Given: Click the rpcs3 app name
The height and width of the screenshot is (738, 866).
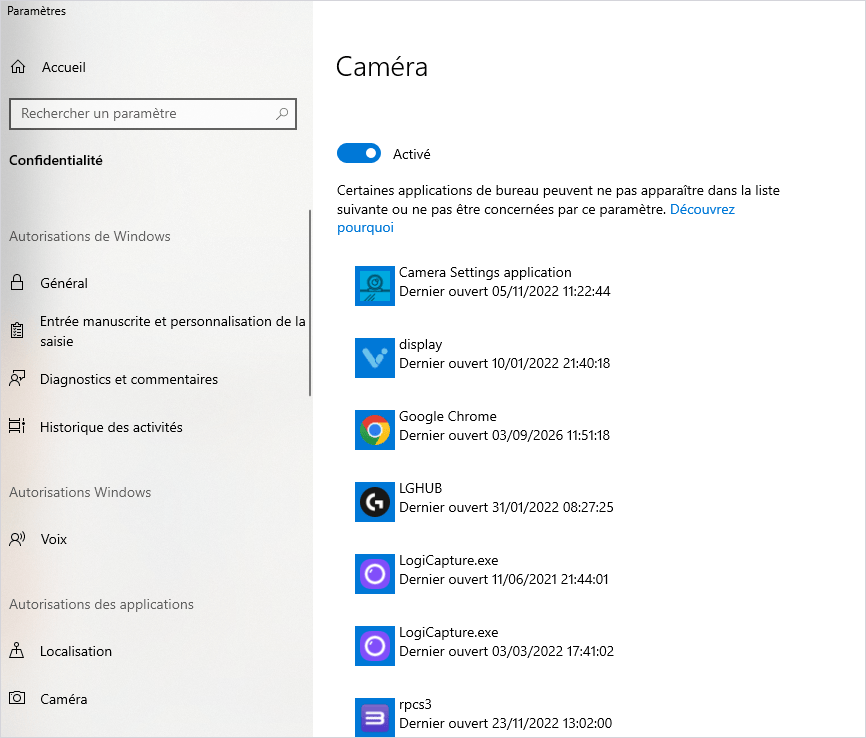Looking at the screenshot, I should [x=415, y=704].
